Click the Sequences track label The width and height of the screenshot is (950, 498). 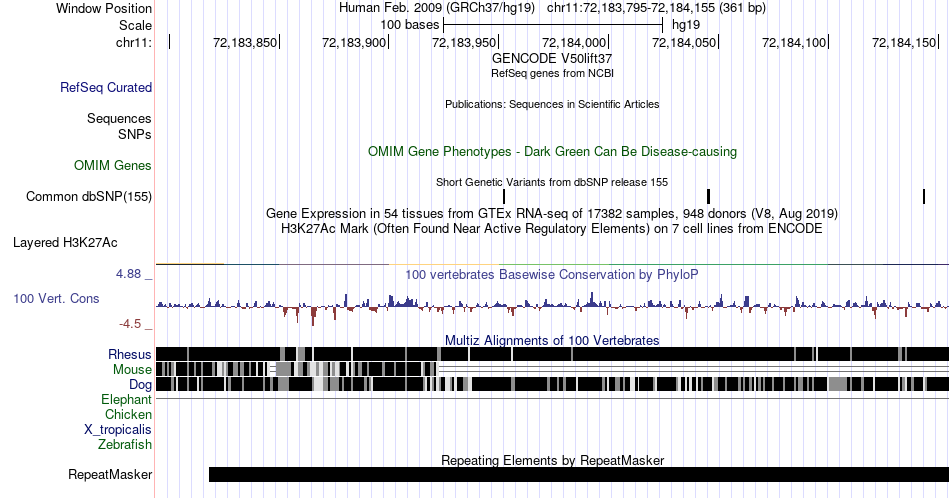click(119, 118)
